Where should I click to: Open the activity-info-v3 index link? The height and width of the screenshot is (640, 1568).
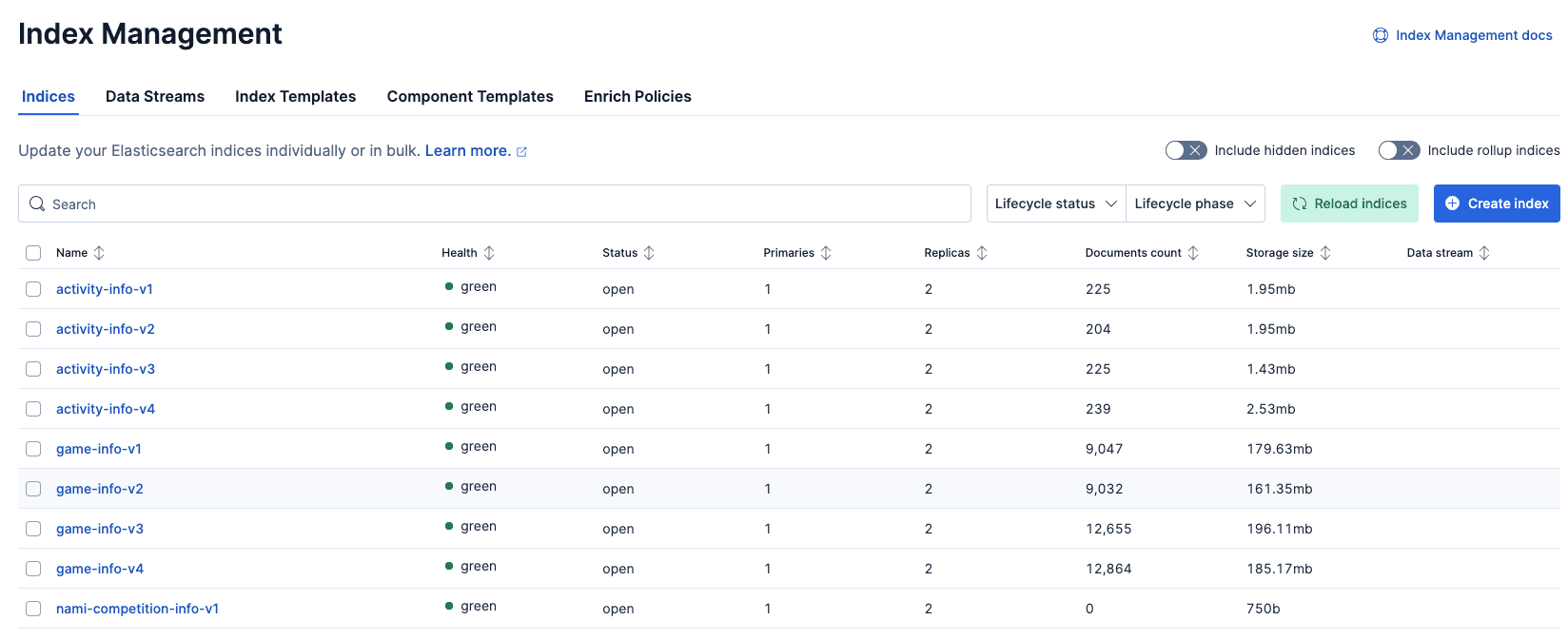(106, 369)
